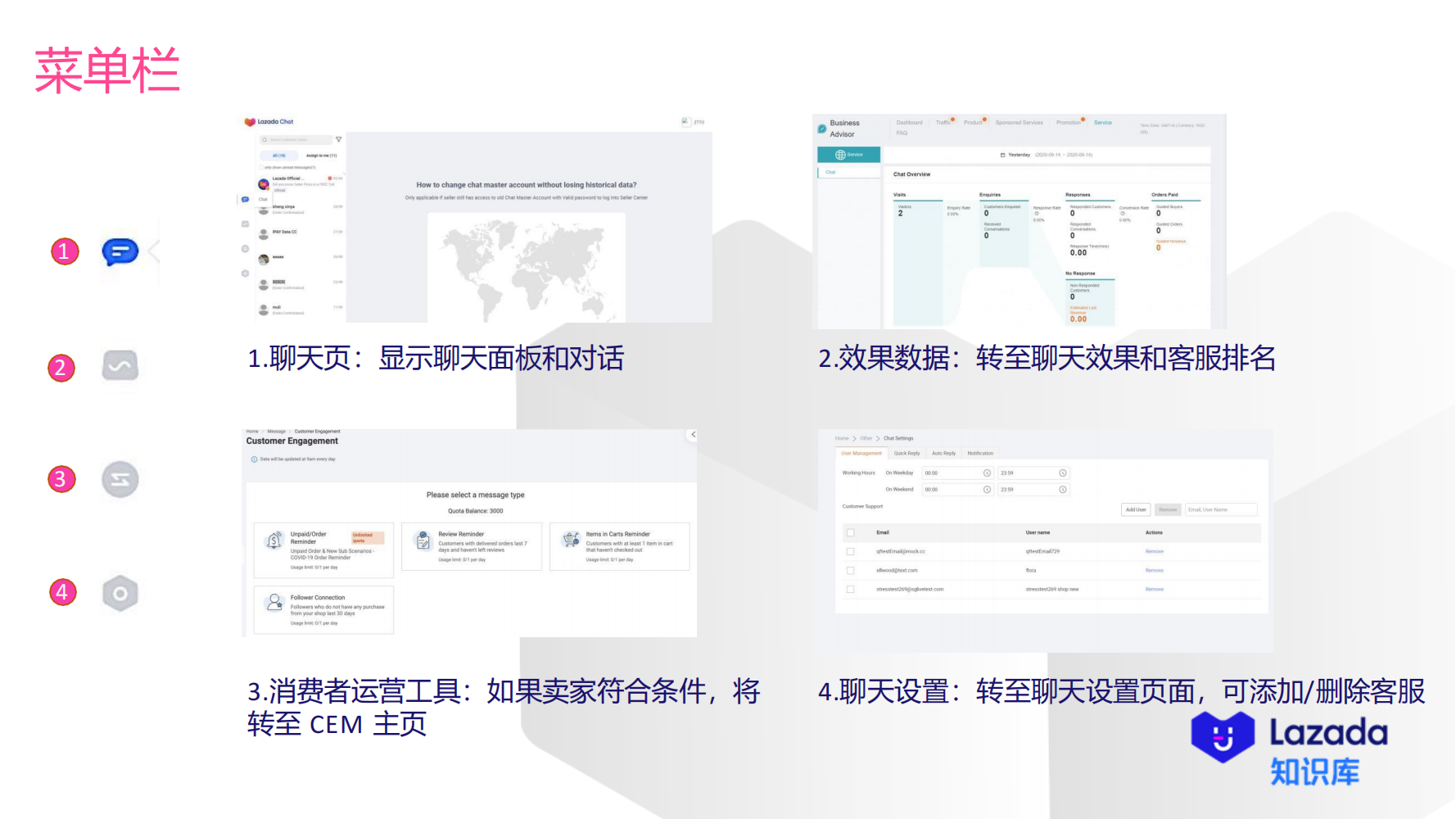Click the Home breadcrumb in Chat Settings
The width and height of the screenshot is (1456, 819).
click(842, 438)
